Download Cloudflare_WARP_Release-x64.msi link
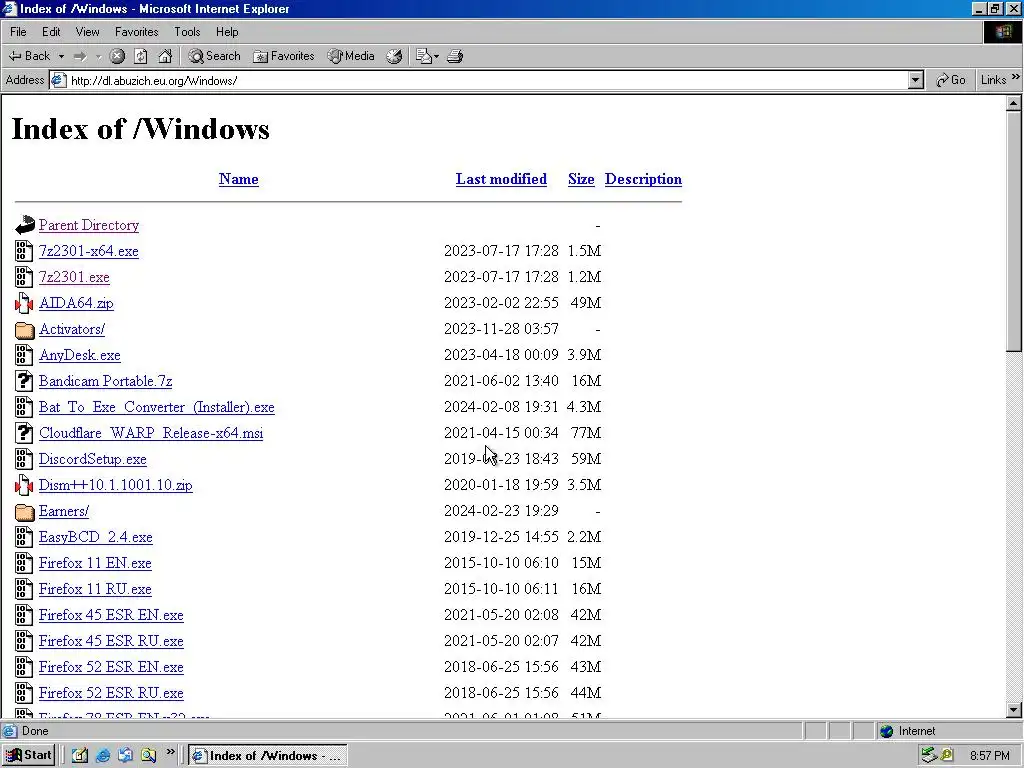The width and height of the screenshot is (1024, 768). (151, 434)
